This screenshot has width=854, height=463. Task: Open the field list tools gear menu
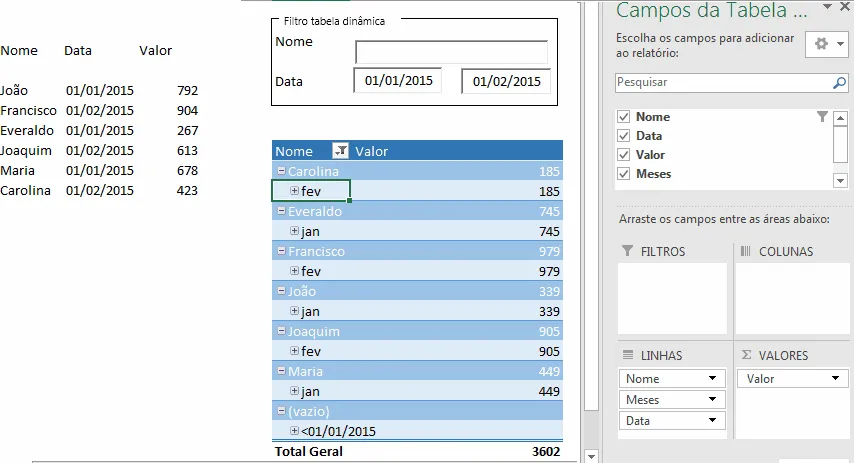point(827,44)
